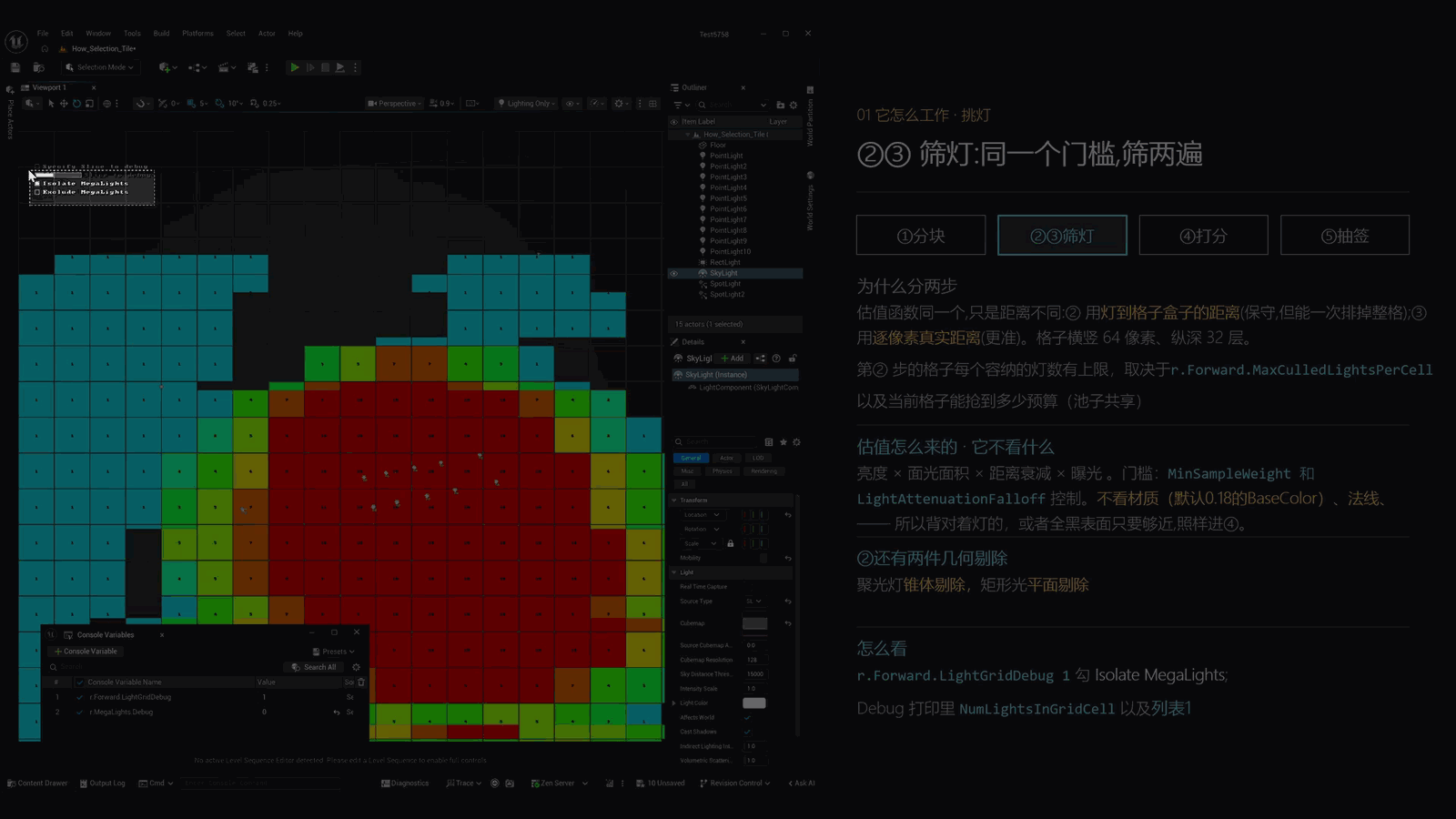Toggle the Exclude MegaLights checkbox
The height and width of the screenshot is (819, 1456).
coord(37,192)
